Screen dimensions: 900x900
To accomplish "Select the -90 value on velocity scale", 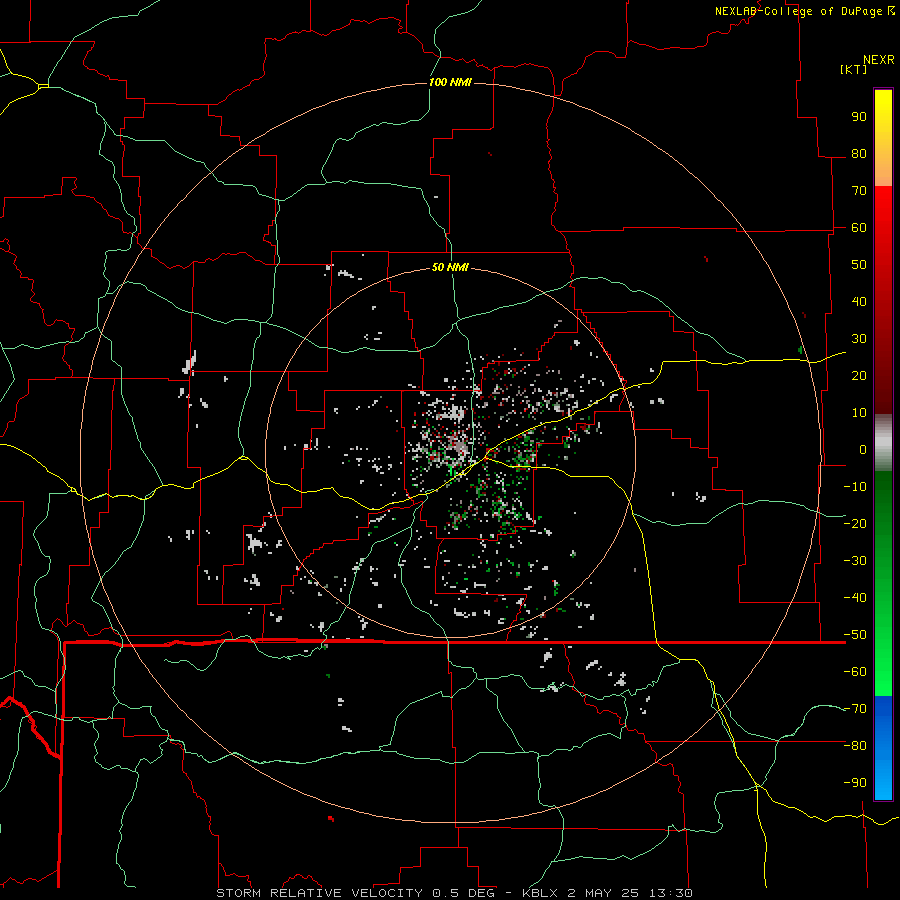I will 855,783.
